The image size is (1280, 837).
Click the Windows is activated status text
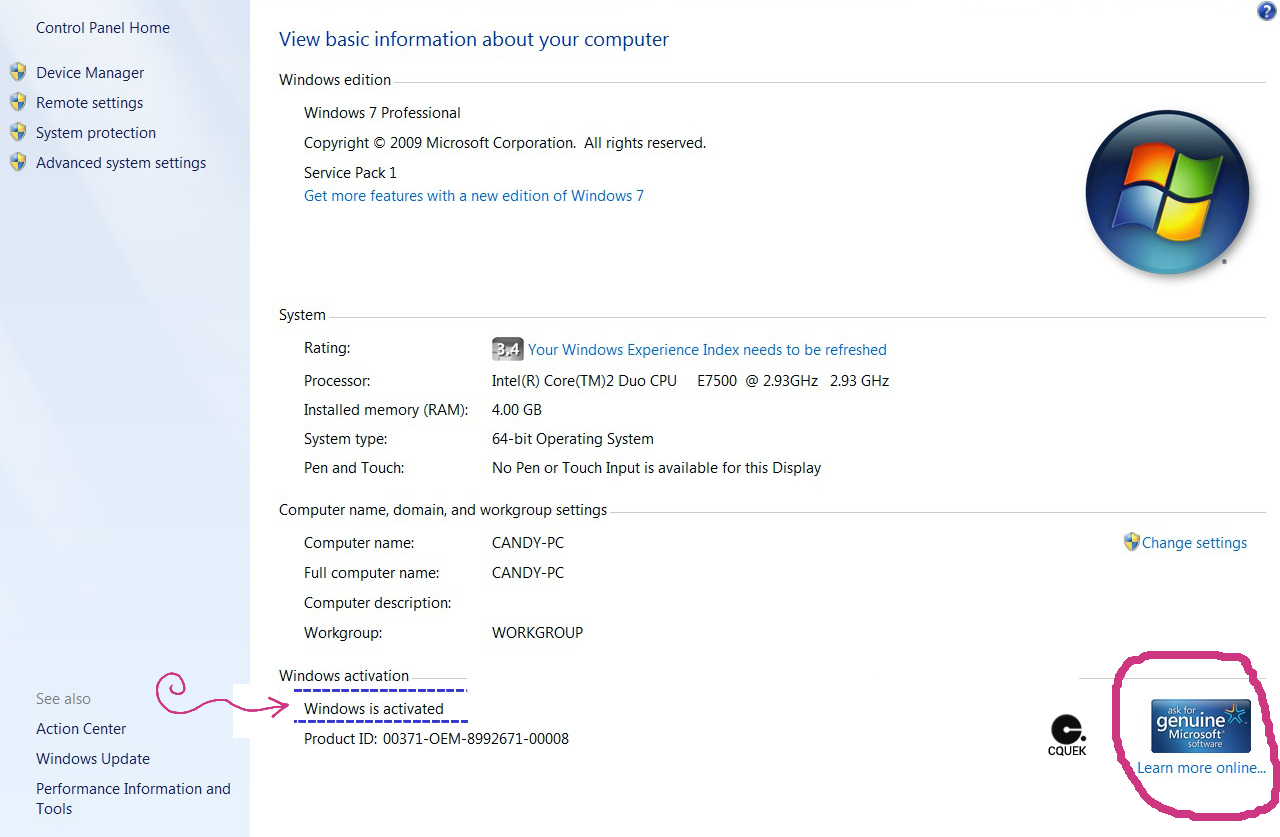pyautogui.click(x=374, y=709)
